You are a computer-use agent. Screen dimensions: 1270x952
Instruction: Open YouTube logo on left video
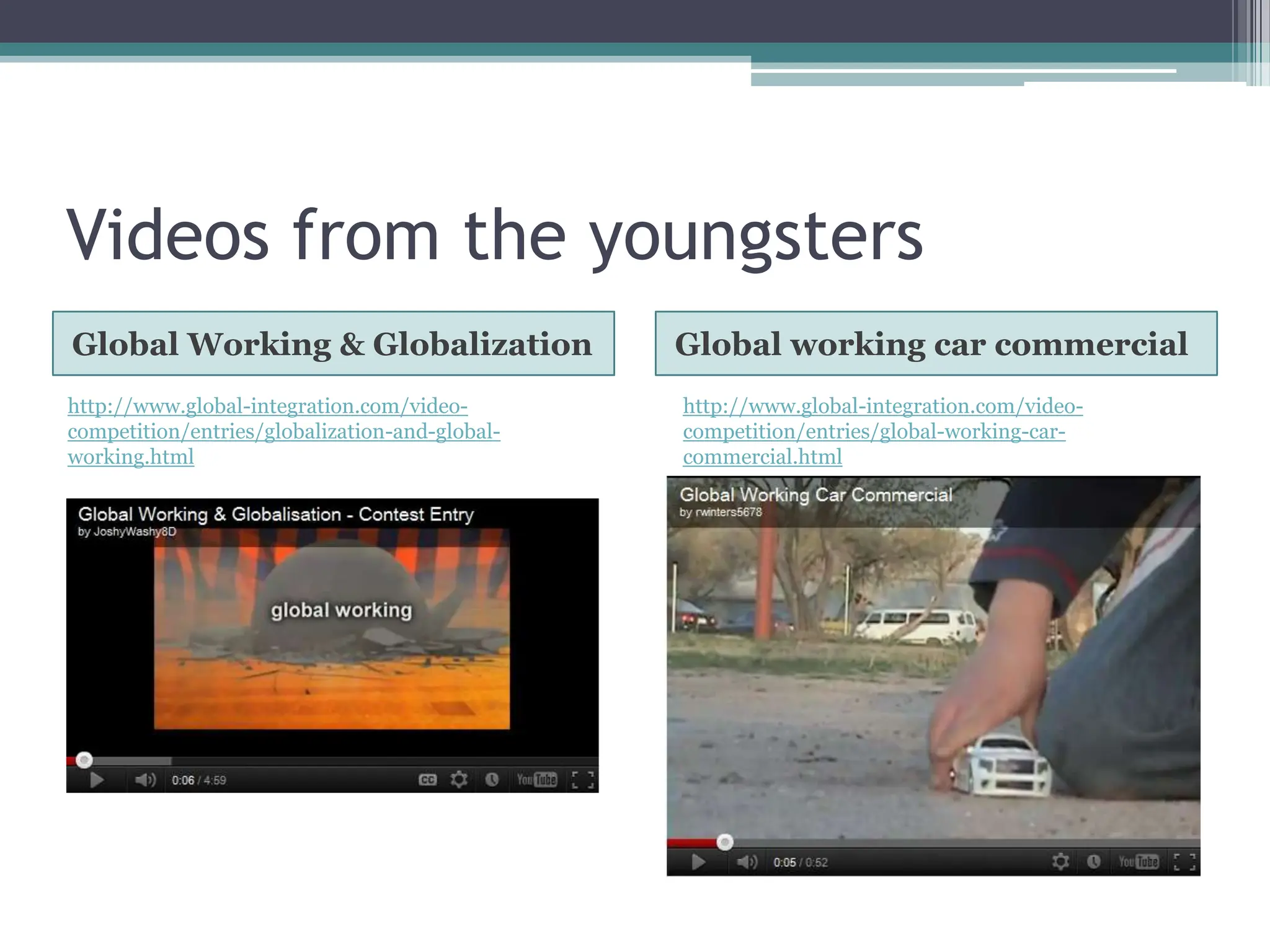(x=537, y=780)
